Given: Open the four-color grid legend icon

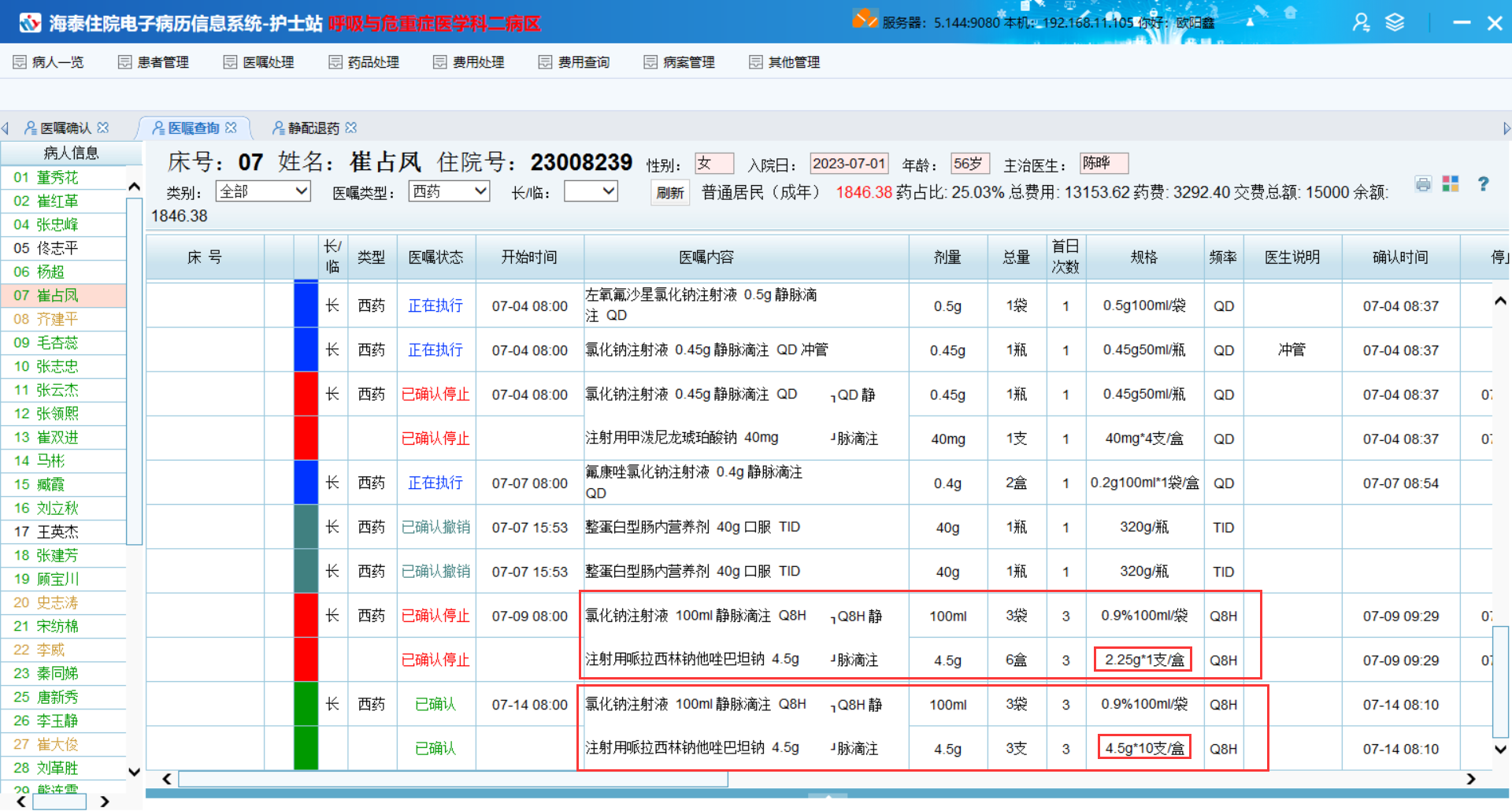Looking at the screenshot, I should point(1451,184).
